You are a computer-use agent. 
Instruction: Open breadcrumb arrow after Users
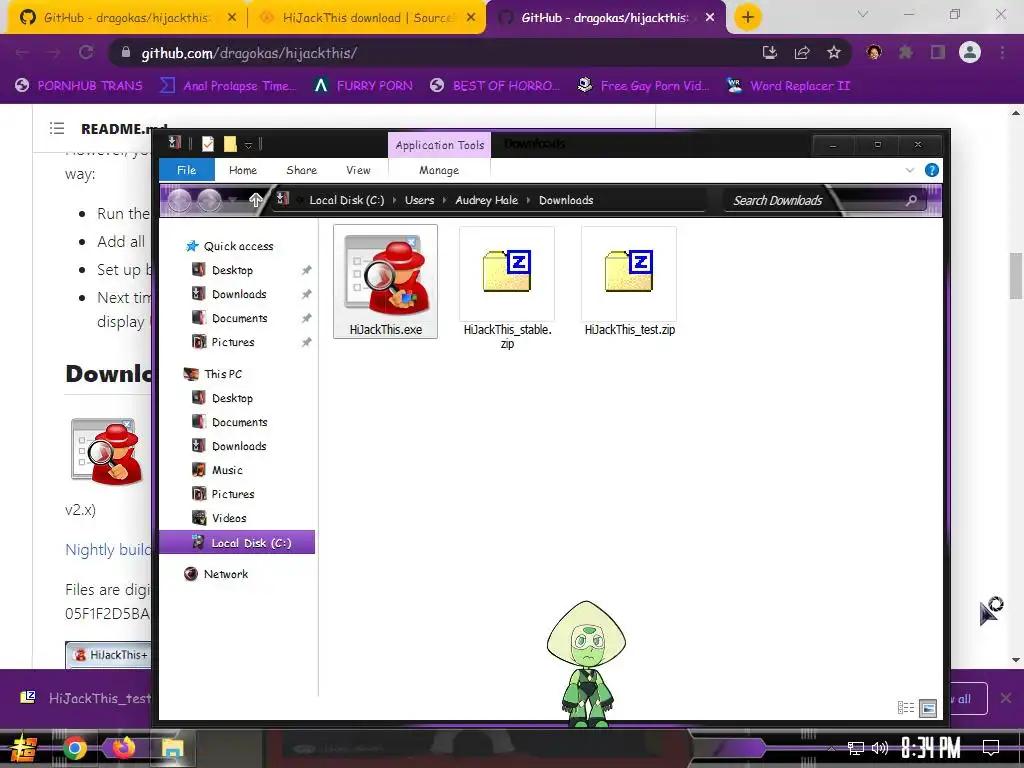pos(445,200)
